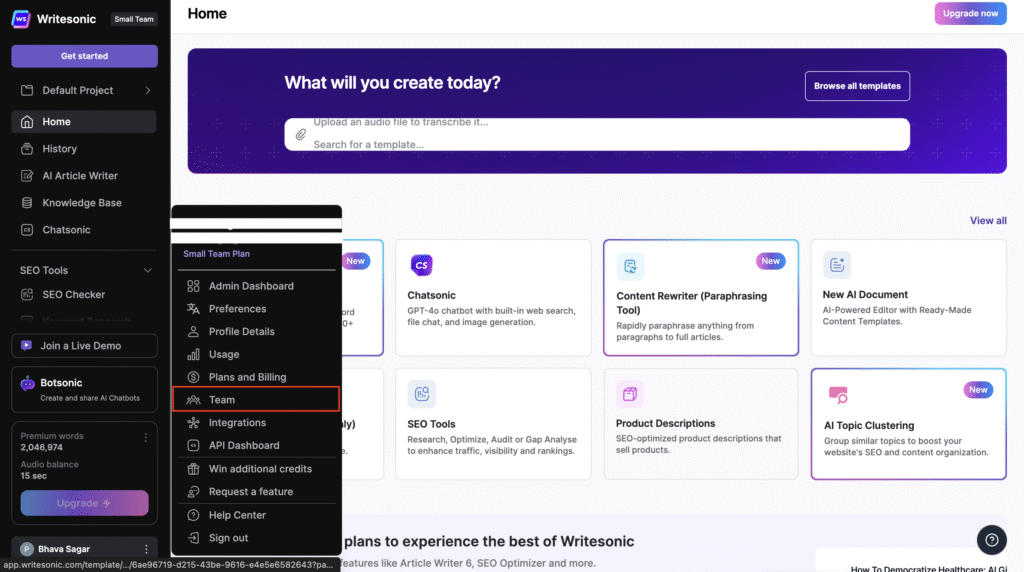Click the Writesonic logo icon
The width and height of the screenshot is (1024, 572).
tap(21, 19)
